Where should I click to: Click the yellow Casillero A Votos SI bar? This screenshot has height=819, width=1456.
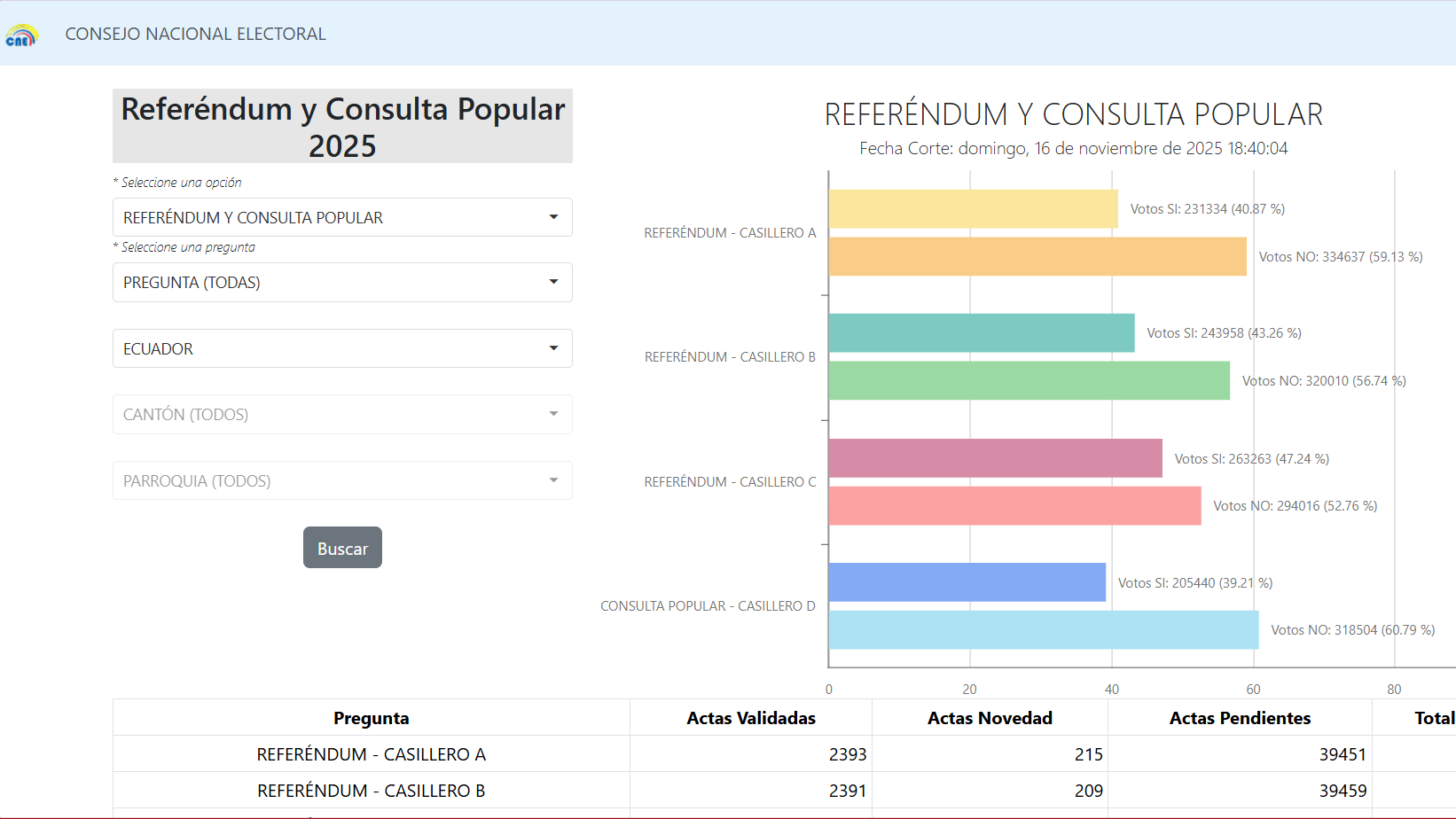[x=973, y=209]
